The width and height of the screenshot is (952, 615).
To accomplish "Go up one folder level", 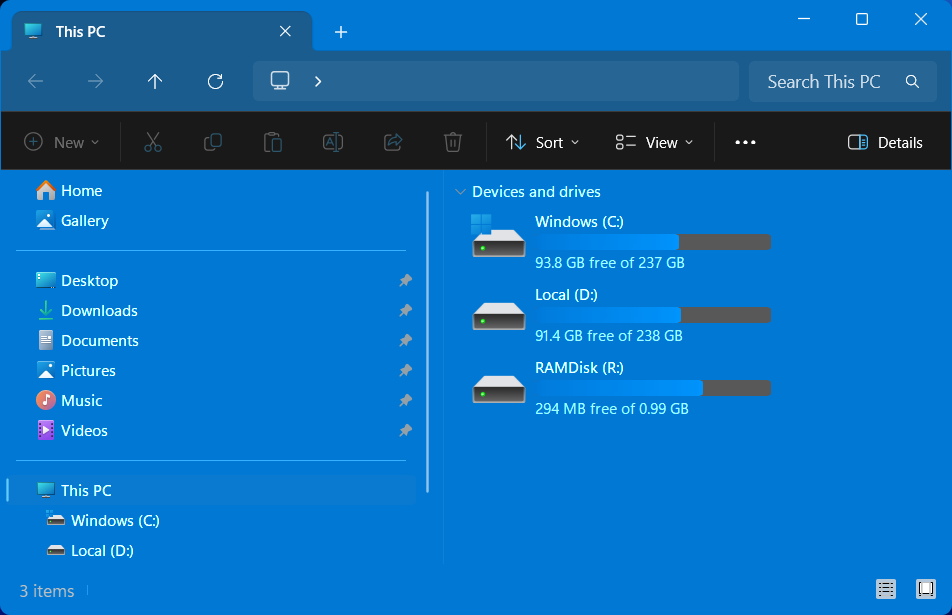I will (x=155, y=81).
